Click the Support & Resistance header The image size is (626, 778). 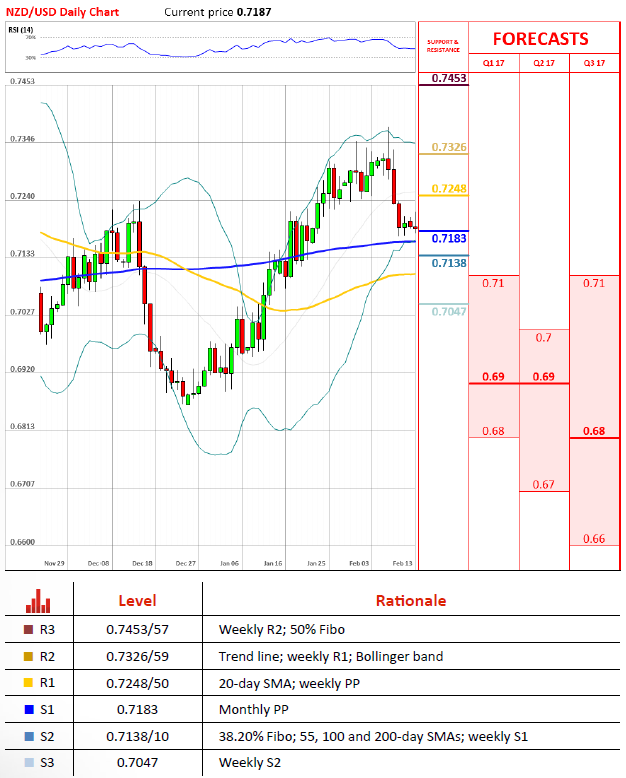(x=443, y=46)
